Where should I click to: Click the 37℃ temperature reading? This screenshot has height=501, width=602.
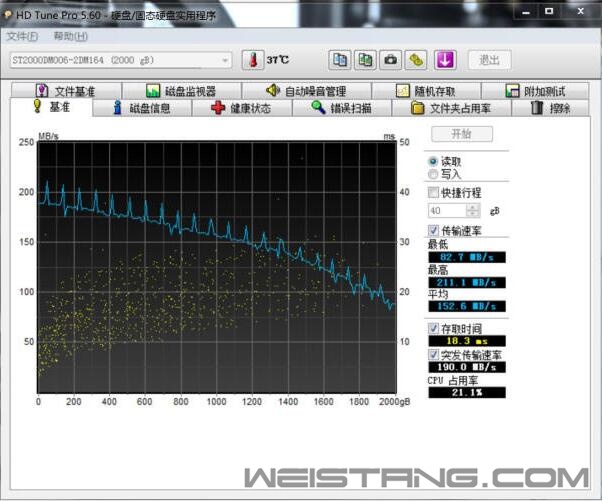(278, 60)
